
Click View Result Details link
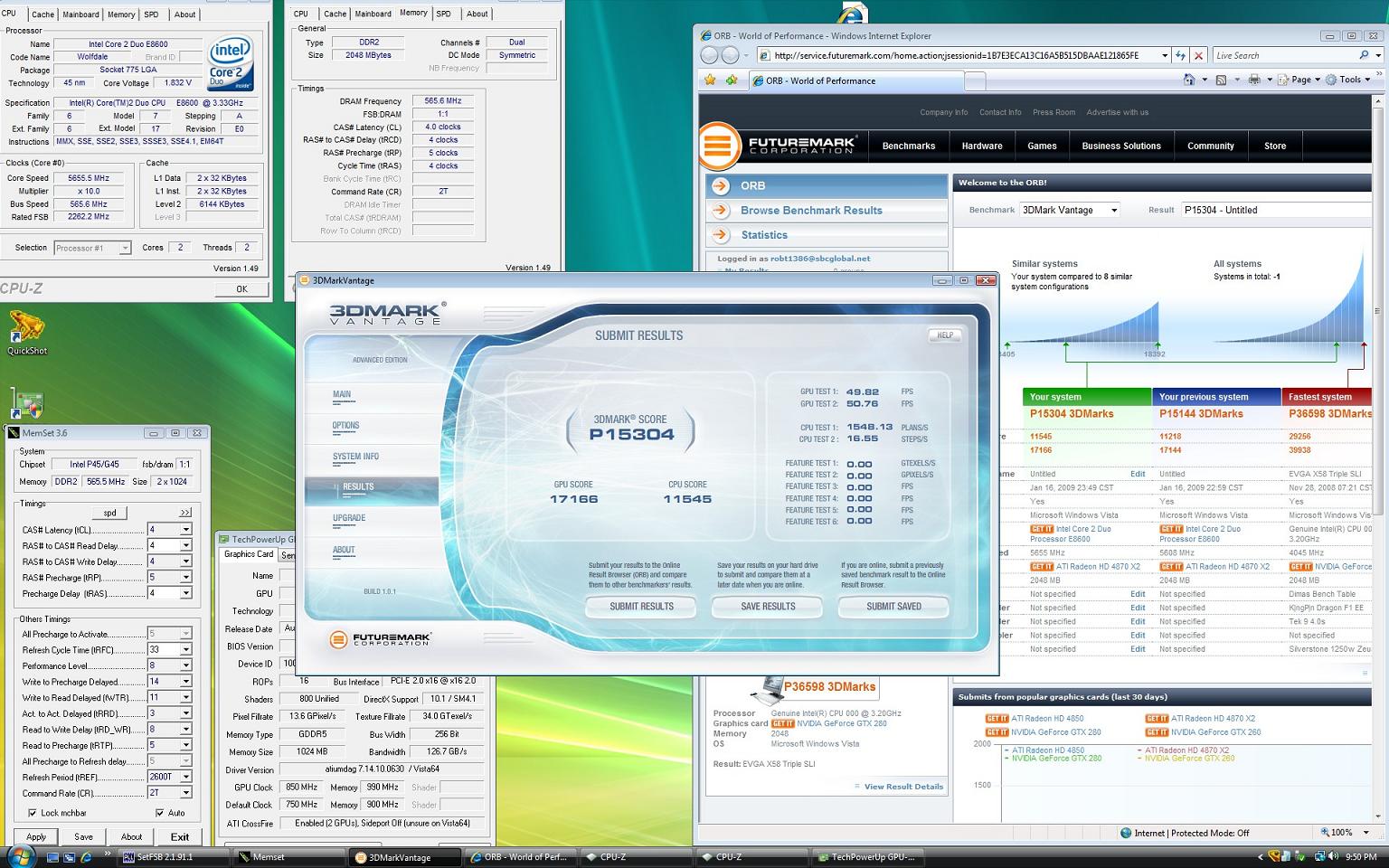(x=903, y=787)
